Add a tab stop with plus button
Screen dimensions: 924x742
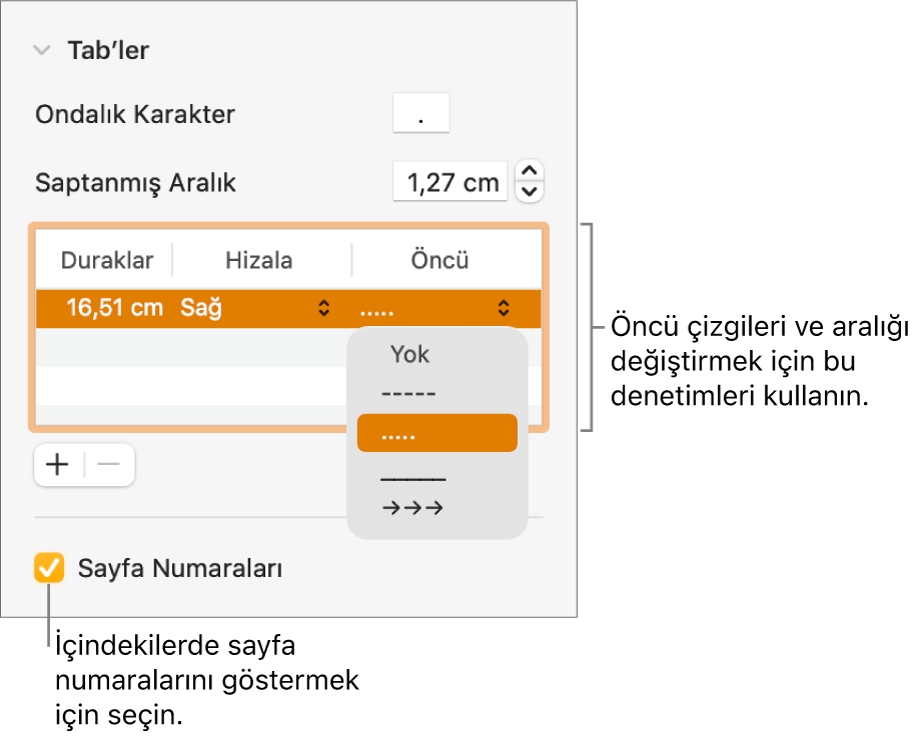tap(58, 465)
